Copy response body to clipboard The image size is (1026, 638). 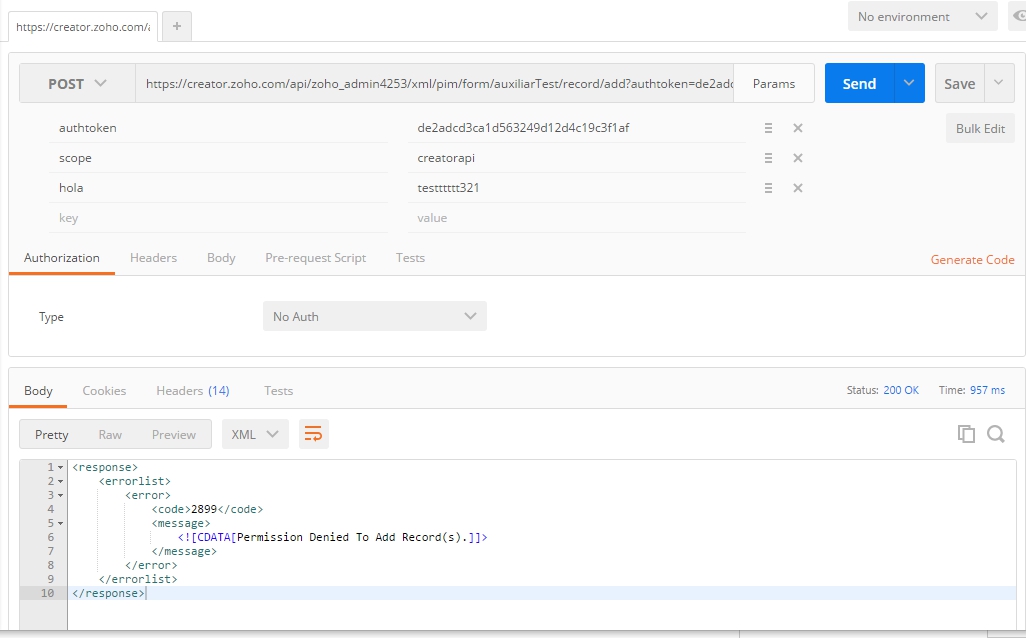(x=966, y=434)
